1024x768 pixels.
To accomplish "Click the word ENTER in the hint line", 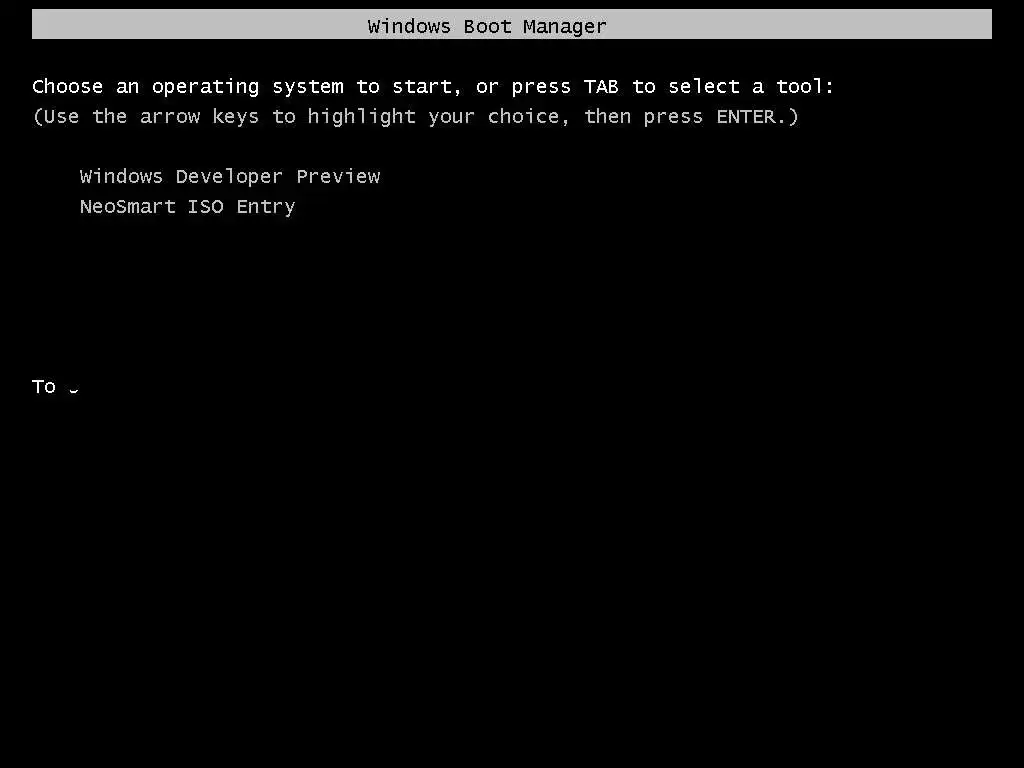I will [x=746, y=117].
